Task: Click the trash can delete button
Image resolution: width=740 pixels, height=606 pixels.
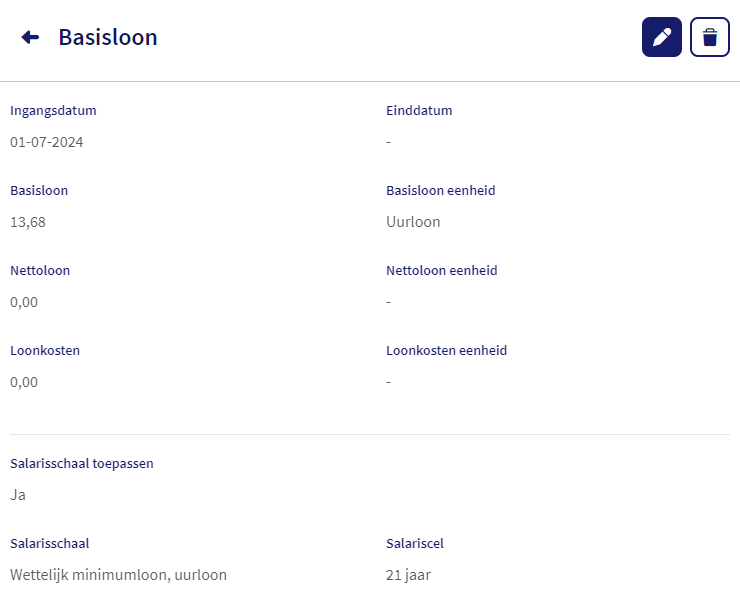Action: pos(709,37)
